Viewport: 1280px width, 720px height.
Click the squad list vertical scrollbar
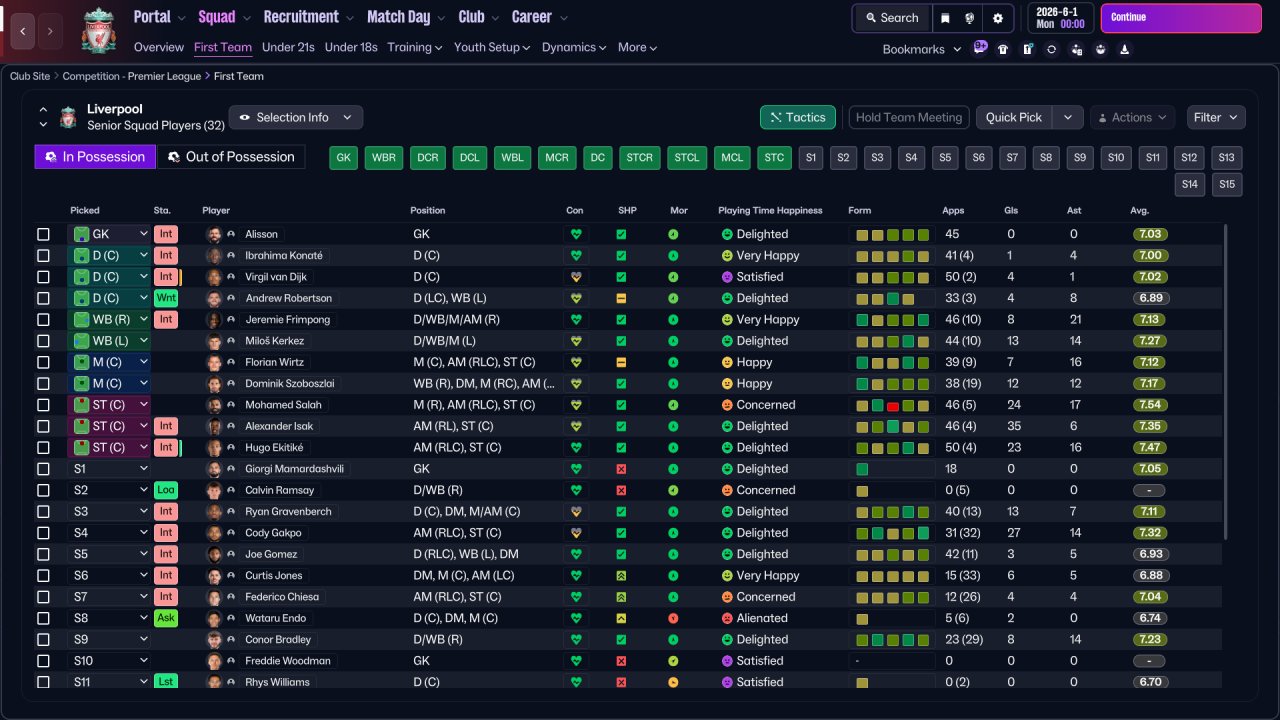1226,382
